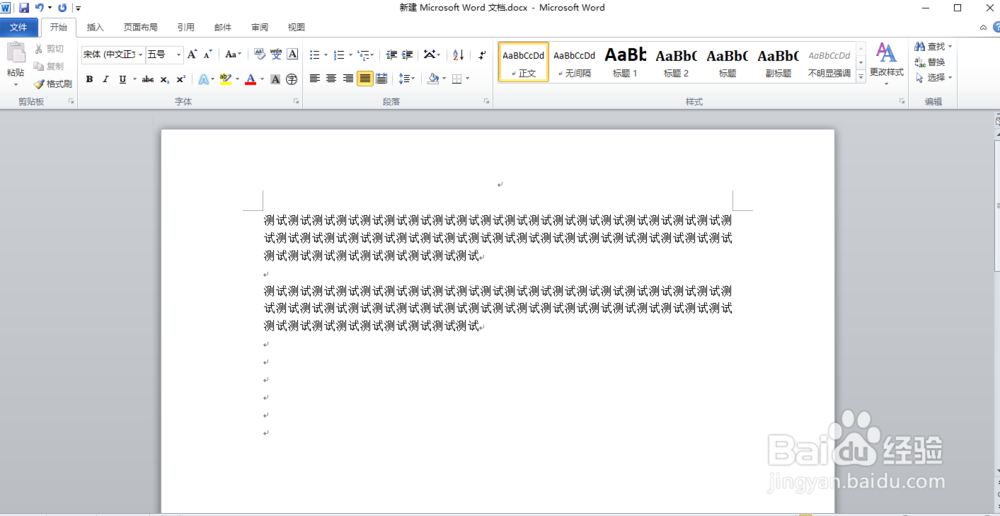1000x516 pixels.
Task: Open the font color dropdown arrow
Action: (x=262, y=79)
